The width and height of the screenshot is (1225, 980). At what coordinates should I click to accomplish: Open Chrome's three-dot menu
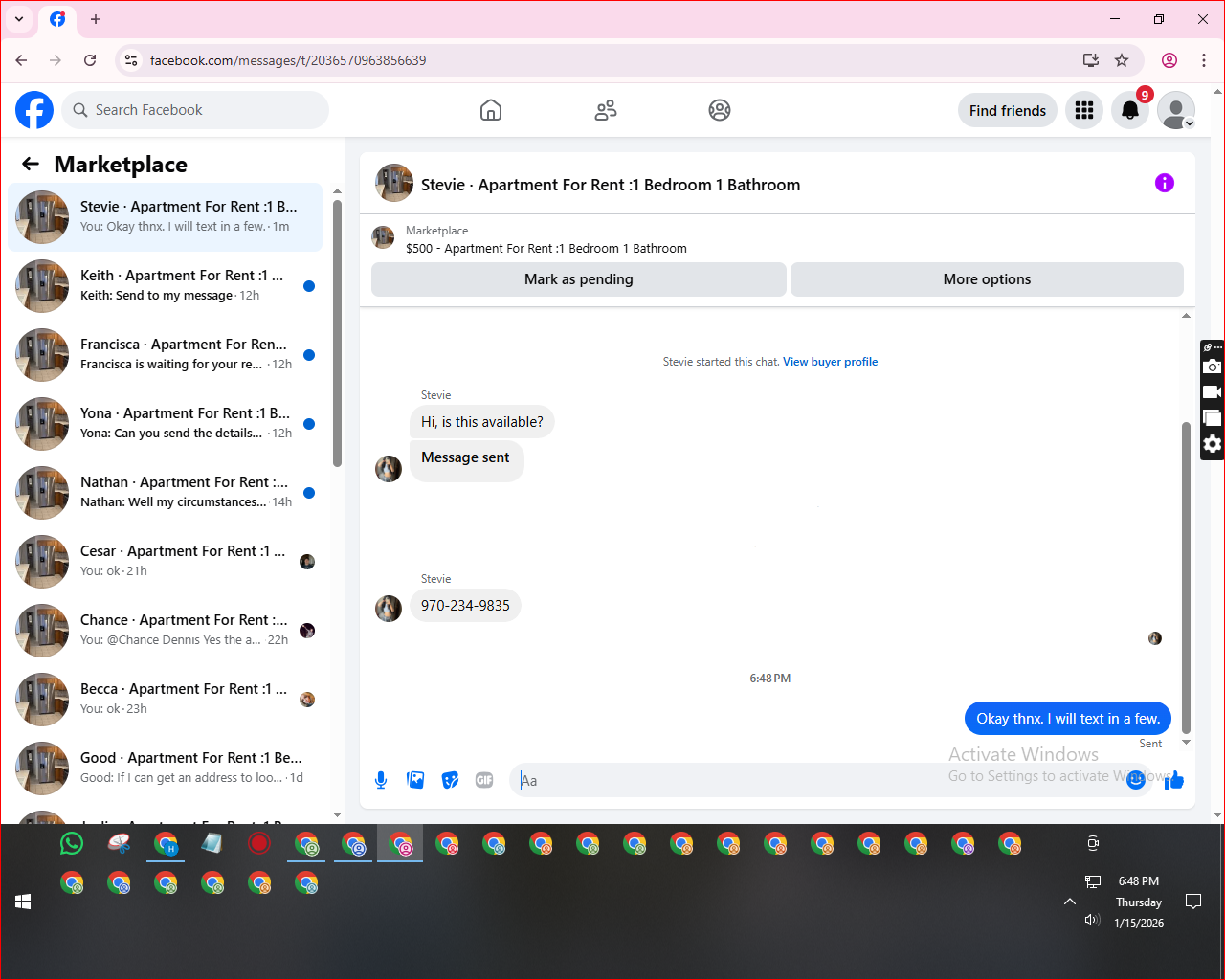1204,60
